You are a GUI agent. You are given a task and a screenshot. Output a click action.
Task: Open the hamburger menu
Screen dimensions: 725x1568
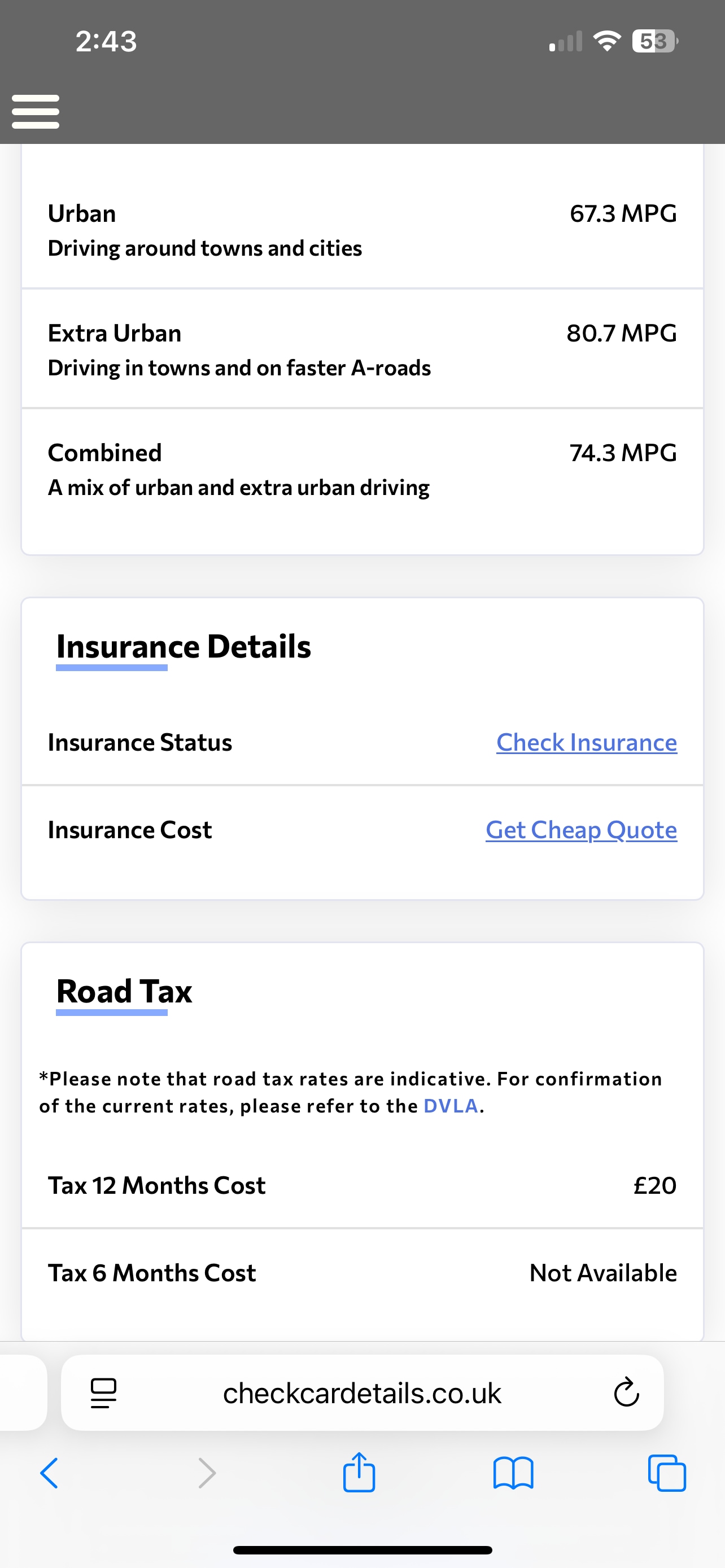coord(36,111)
